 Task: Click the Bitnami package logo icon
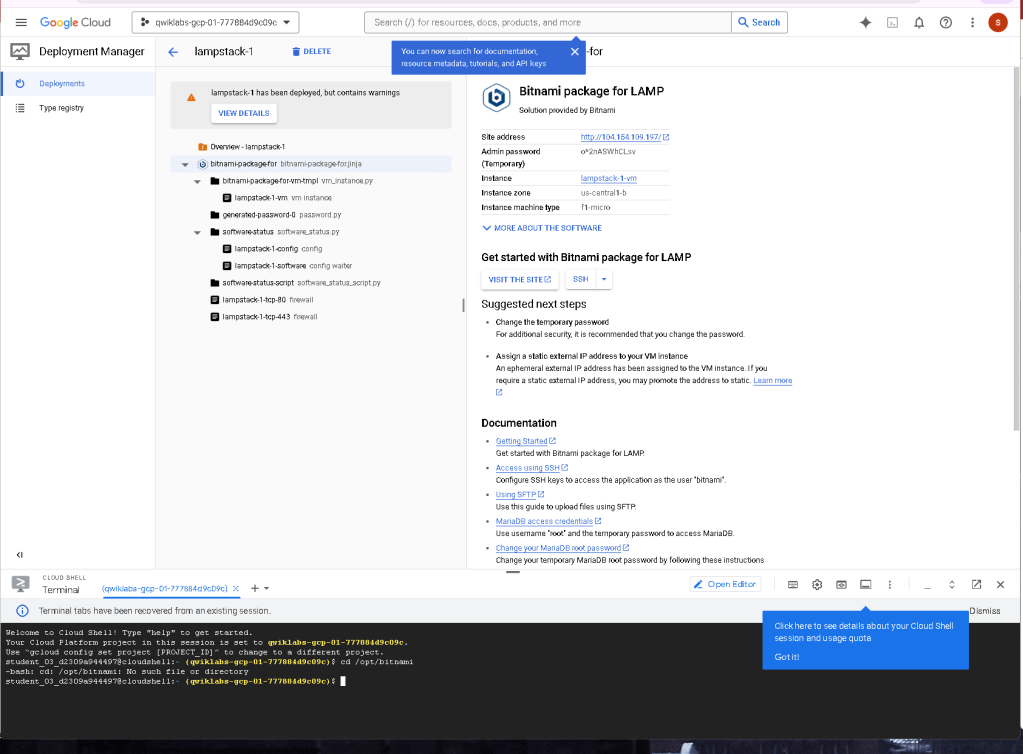point(496,98)
